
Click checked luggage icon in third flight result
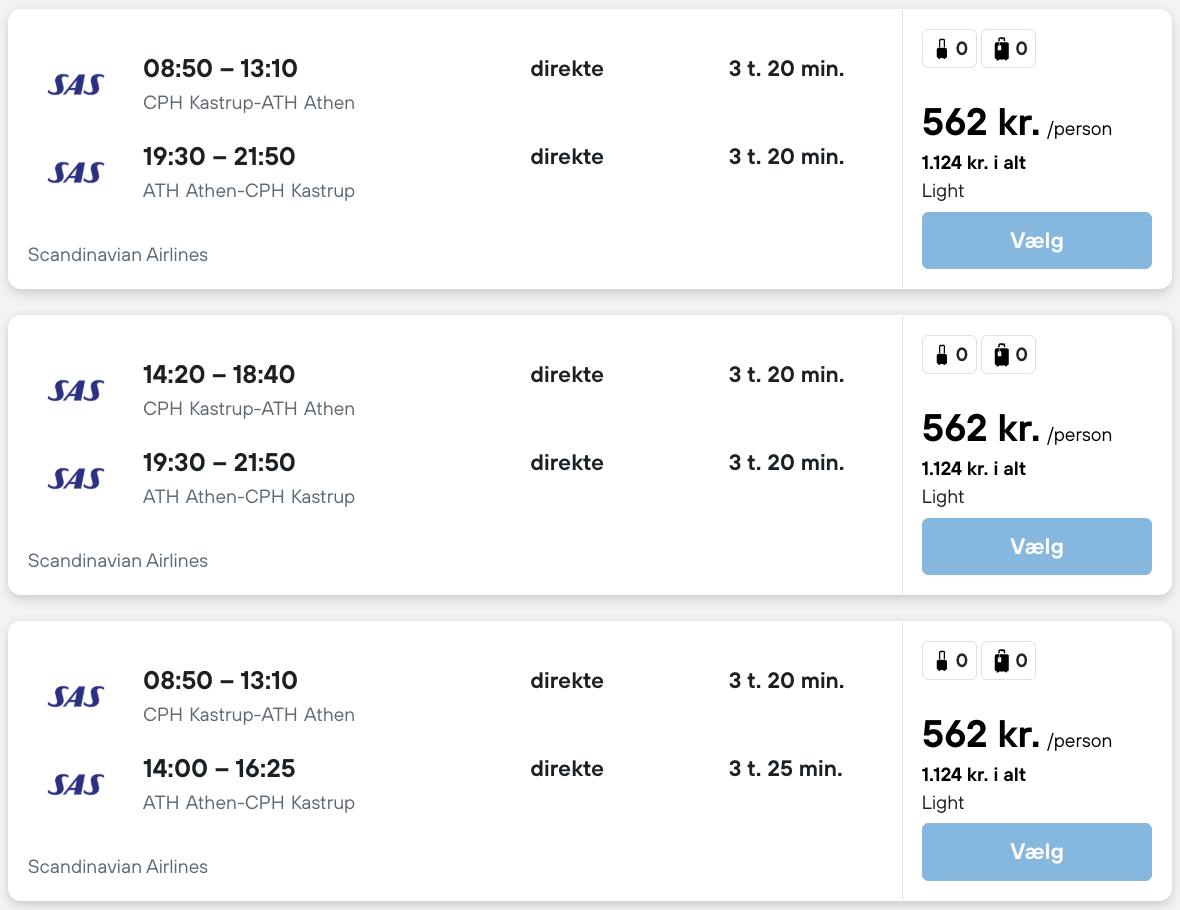[x=1001, y=660]
